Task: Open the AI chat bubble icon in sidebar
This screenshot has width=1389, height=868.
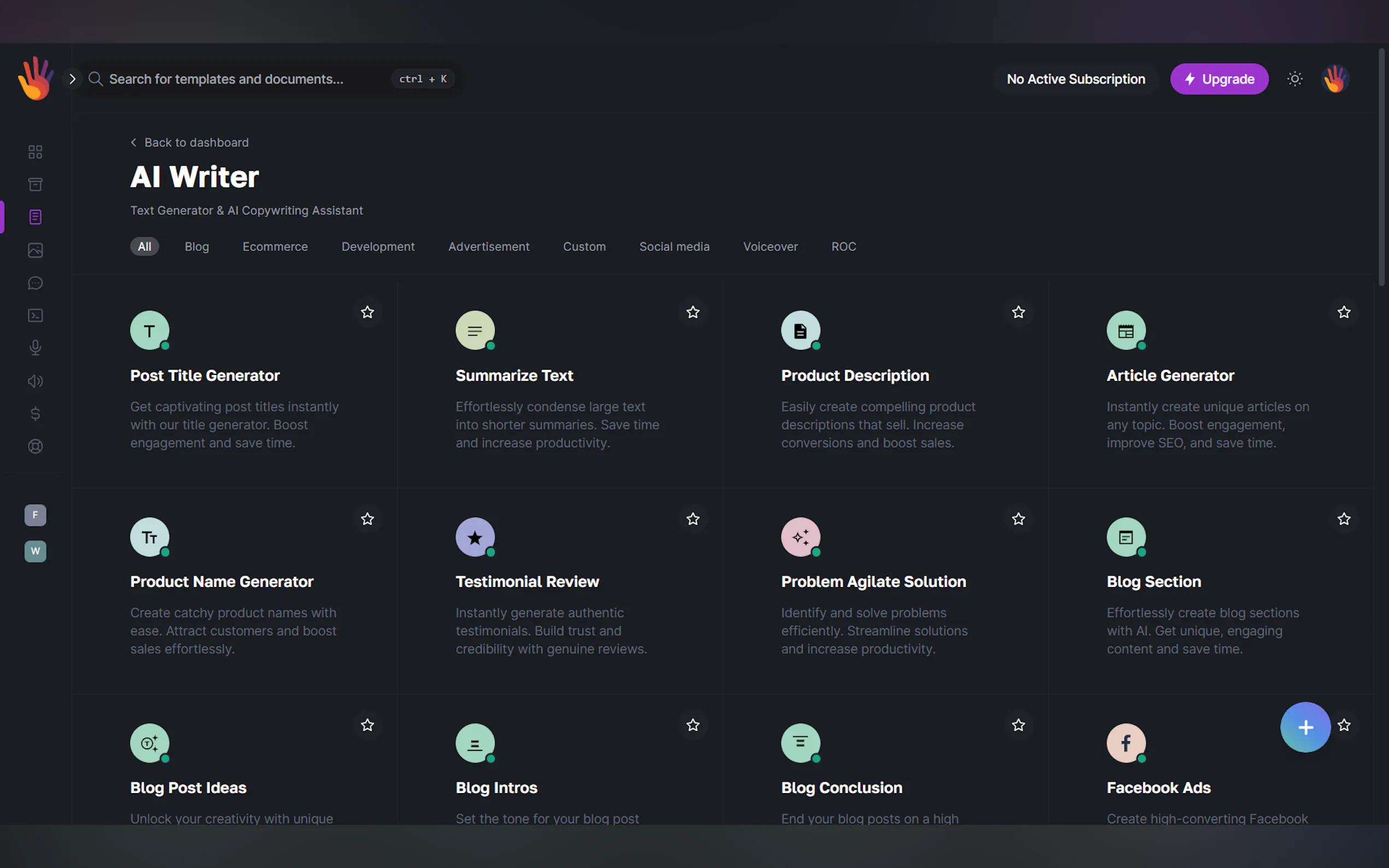Action: [35, 283]
